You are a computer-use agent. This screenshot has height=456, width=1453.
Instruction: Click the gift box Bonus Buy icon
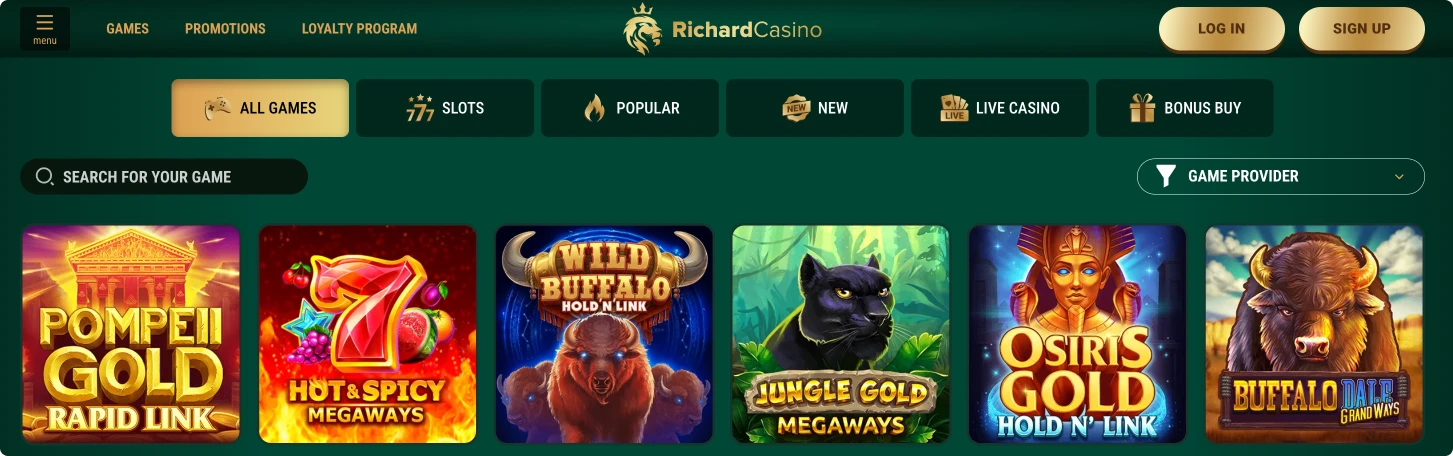tap(1142, 108)
